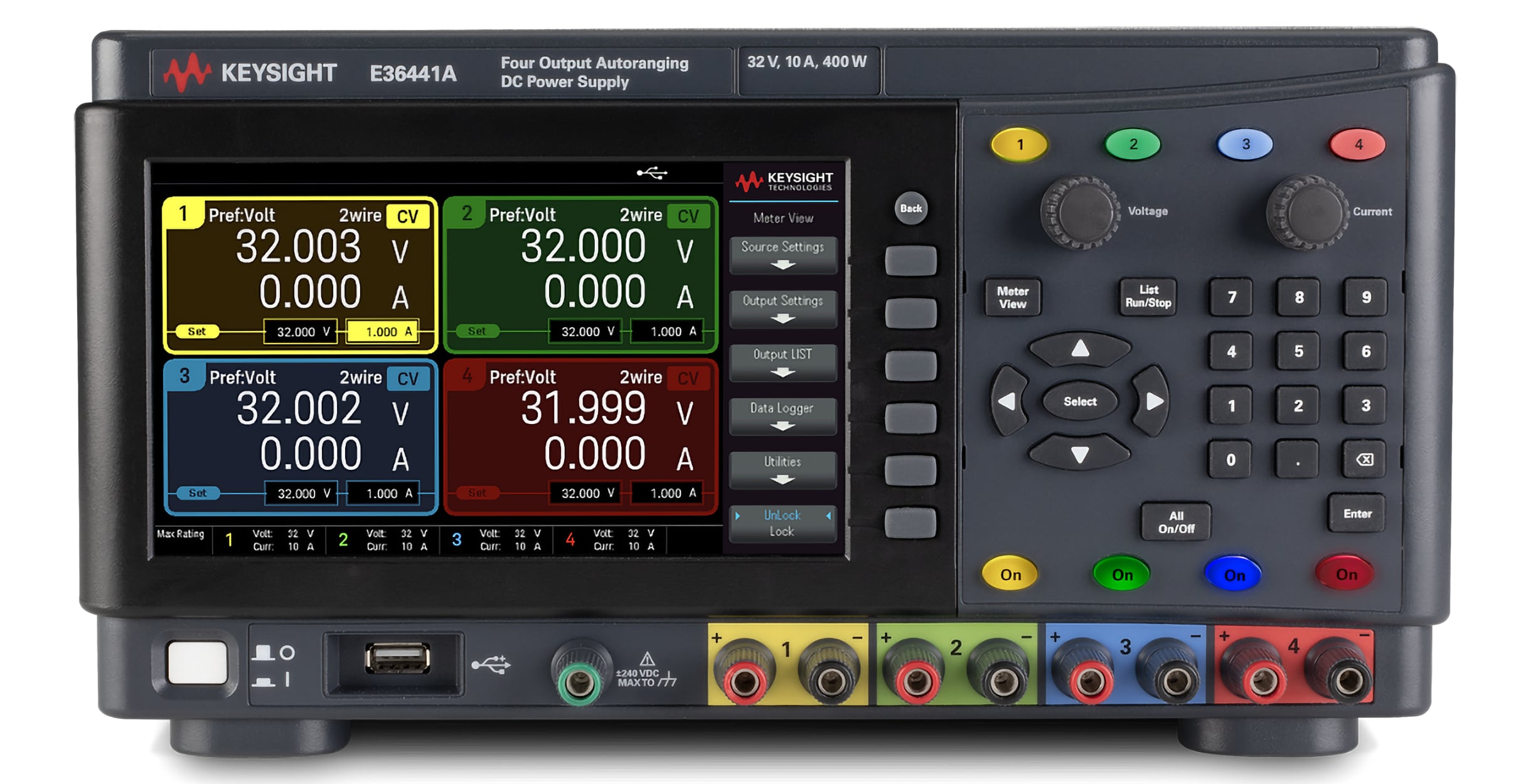Tap the hardware softkey beside Data Logger
Viewport: 1531px width, 784px height.
tap(910, 418)
